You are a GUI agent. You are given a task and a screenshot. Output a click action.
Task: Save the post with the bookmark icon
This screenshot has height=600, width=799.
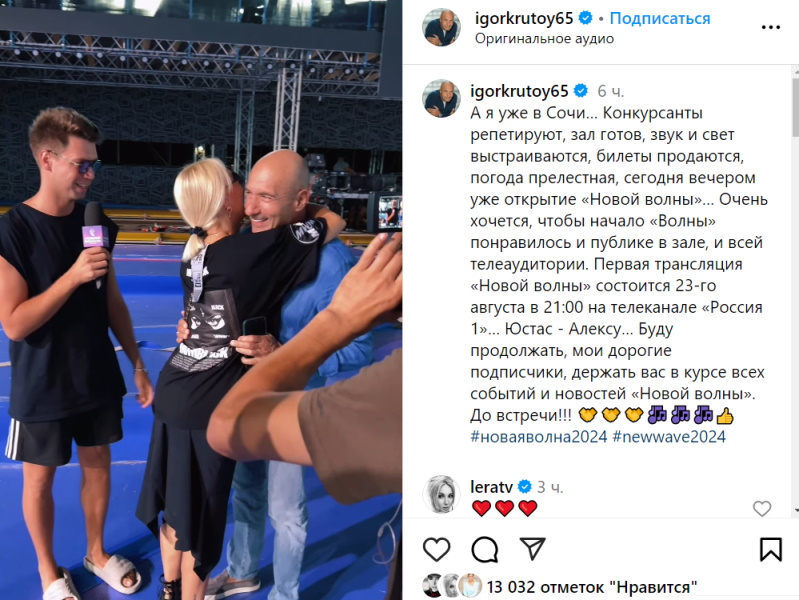770,550
